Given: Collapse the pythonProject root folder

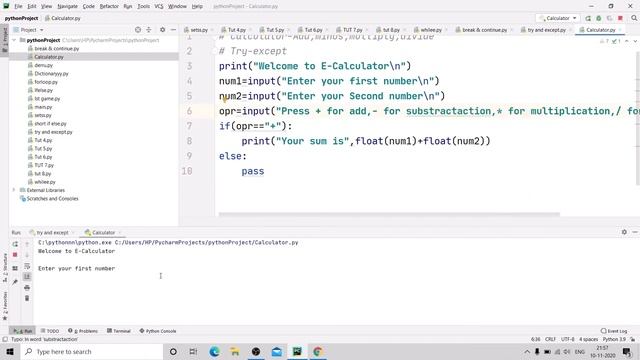Looking at the screenshot, I should [x=14, y=40].
